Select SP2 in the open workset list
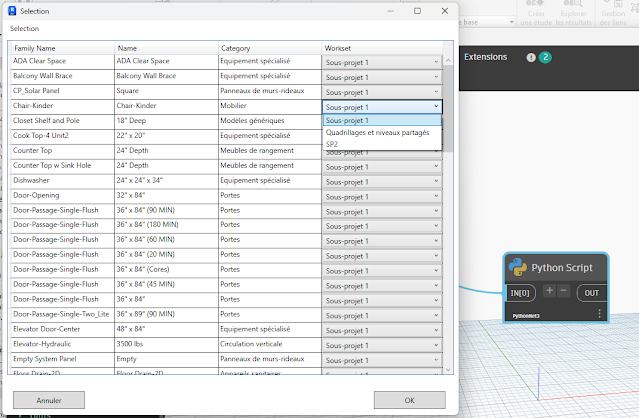 click(x=332, y=144)
